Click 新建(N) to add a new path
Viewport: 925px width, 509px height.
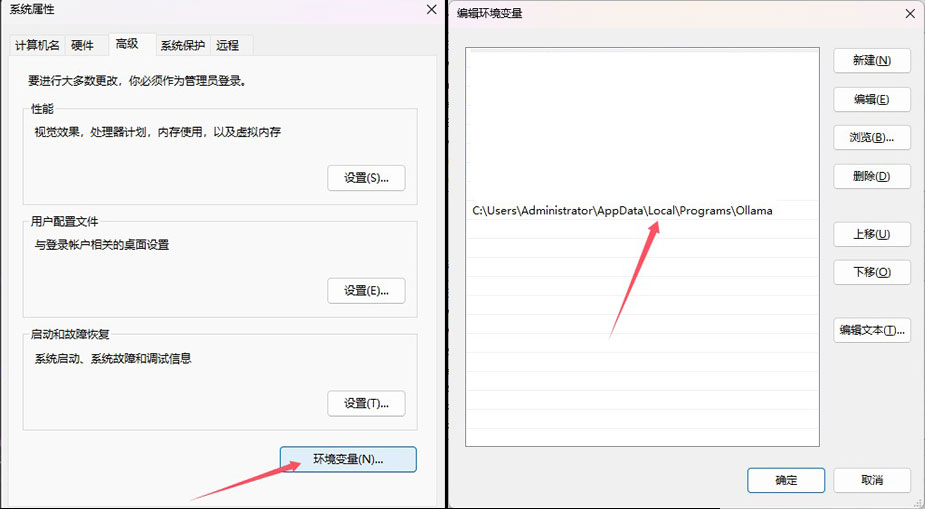872,61
